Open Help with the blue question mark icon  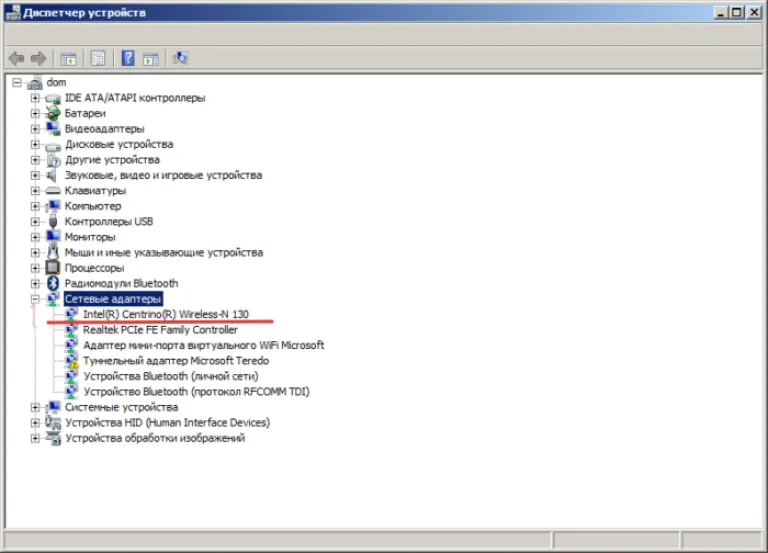pyautogui.click(x=128, y=58)
